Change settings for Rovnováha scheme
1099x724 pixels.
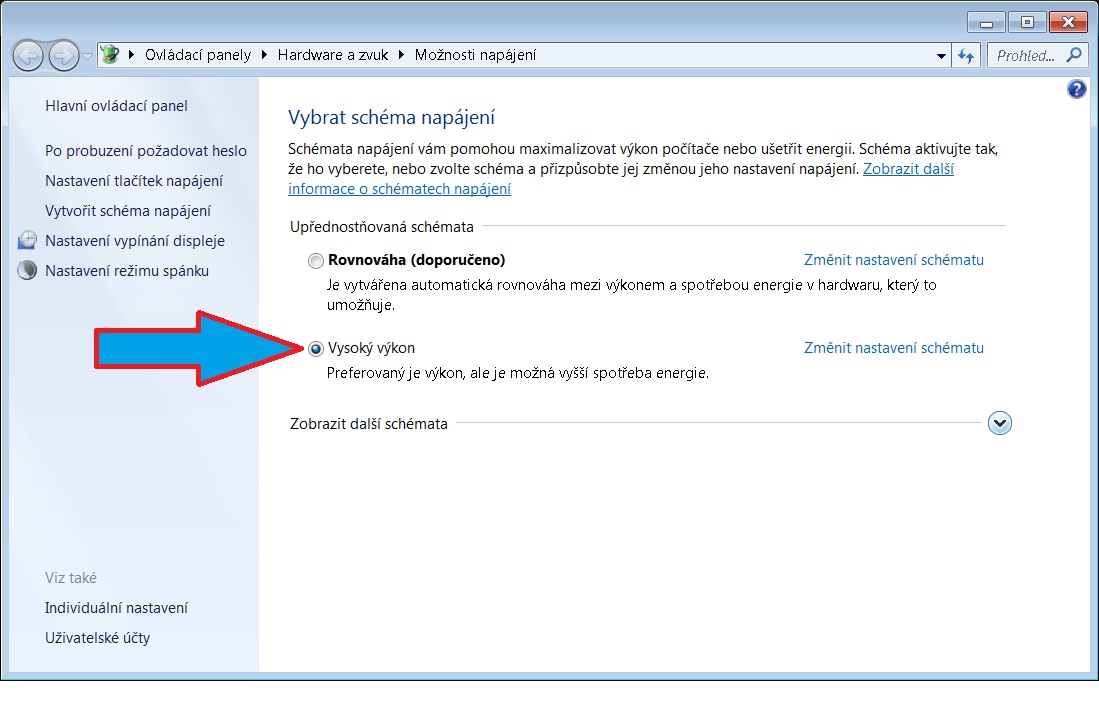tap(894, 260)
